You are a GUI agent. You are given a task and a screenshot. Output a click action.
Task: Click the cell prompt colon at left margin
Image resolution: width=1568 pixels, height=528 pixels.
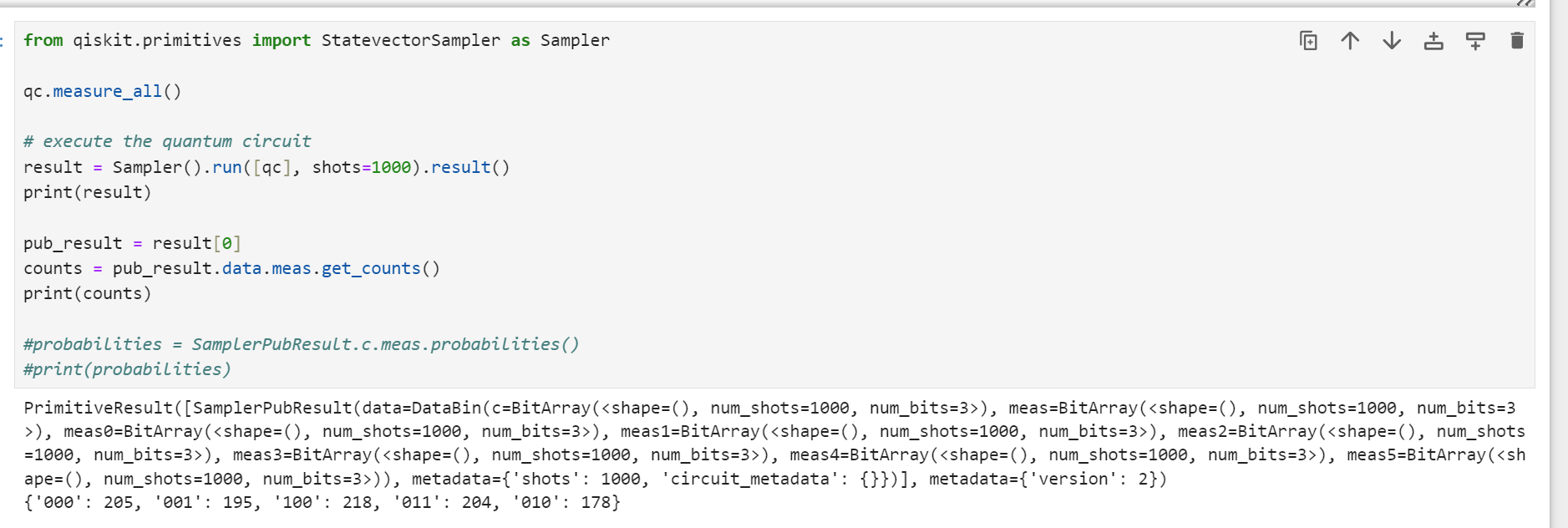[x=3, y=40]
